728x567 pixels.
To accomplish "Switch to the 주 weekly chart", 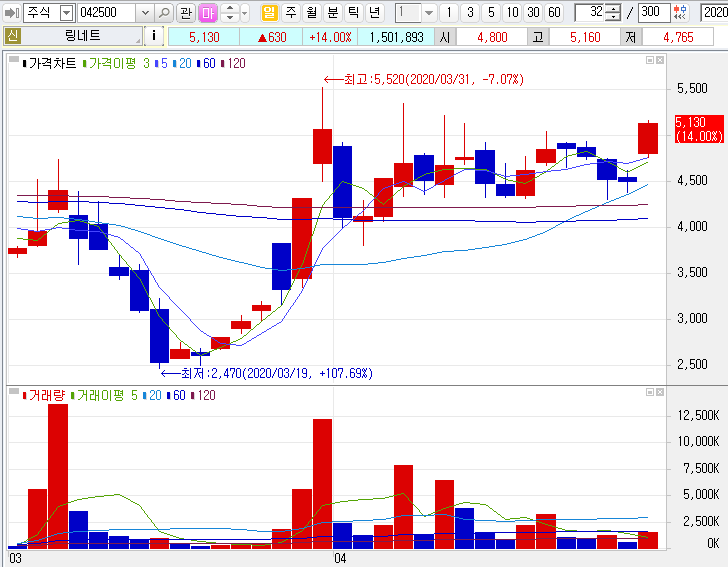I will 291,13.
